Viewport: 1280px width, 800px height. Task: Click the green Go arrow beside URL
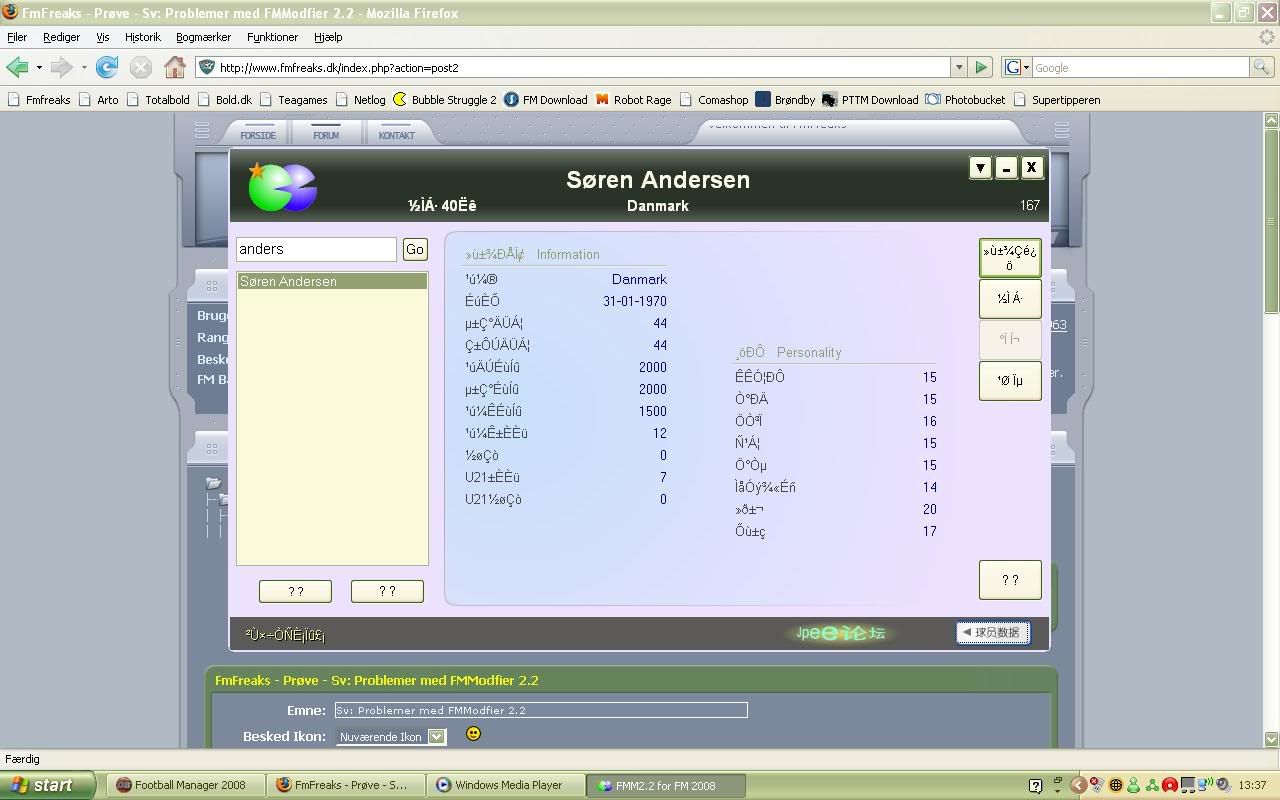(981, 67)
